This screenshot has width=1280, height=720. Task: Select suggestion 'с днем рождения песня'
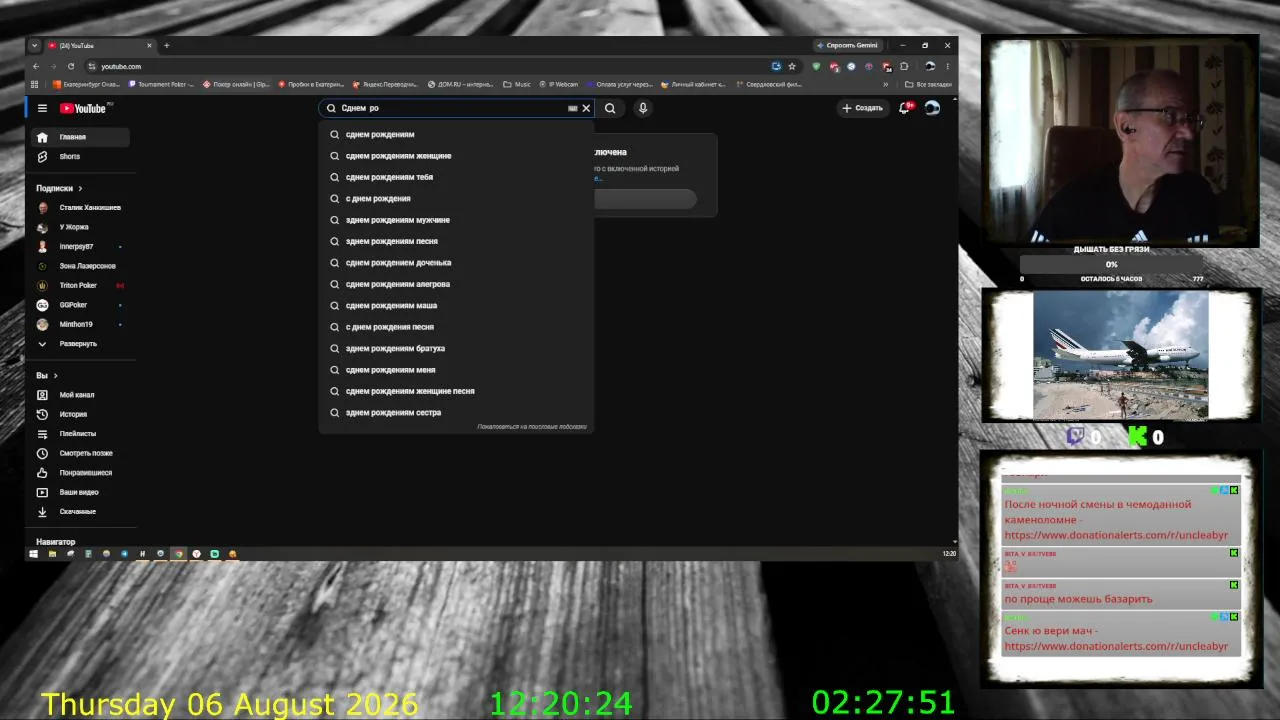click(456, 327)
